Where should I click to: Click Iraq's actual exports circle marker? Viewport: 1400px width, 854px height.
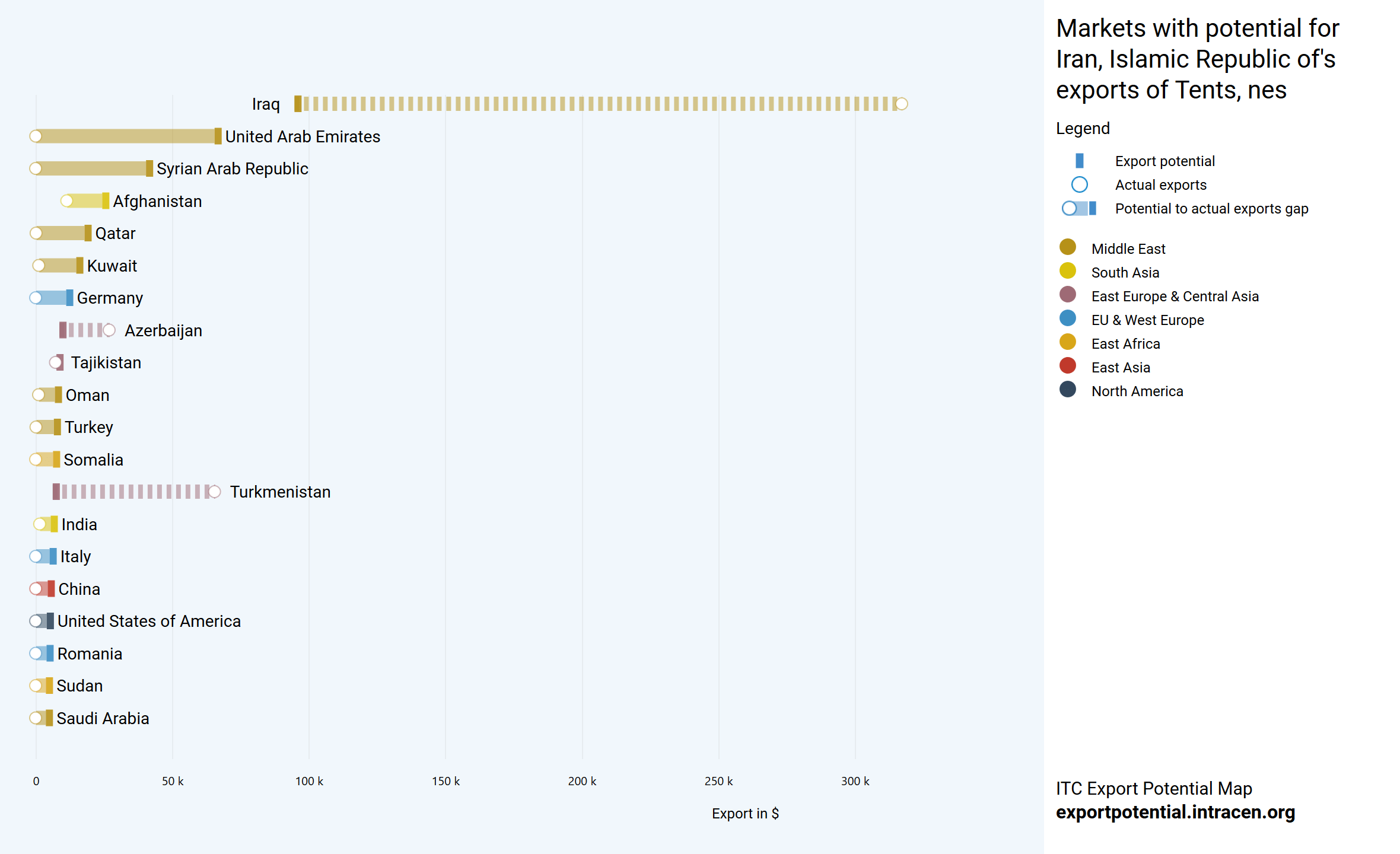901,104
